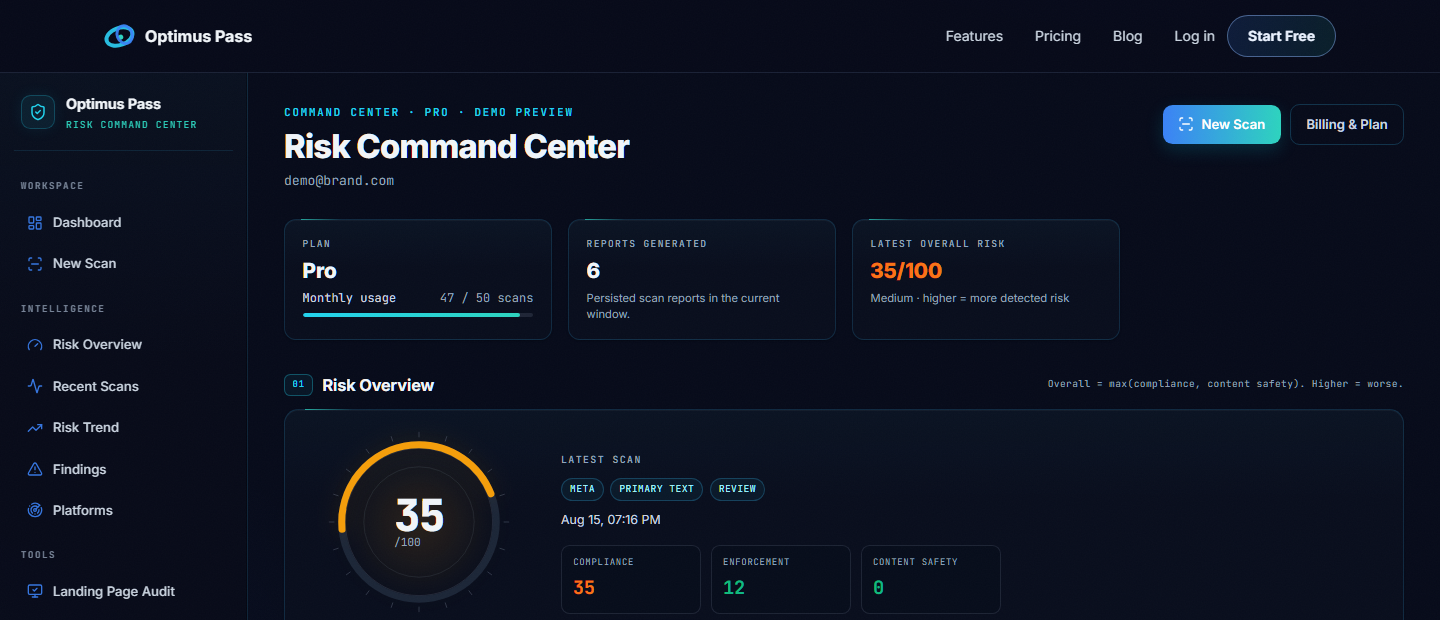
Task: Click the Optimus Pass logo icon in header
Action: click(x=119, y=36)
